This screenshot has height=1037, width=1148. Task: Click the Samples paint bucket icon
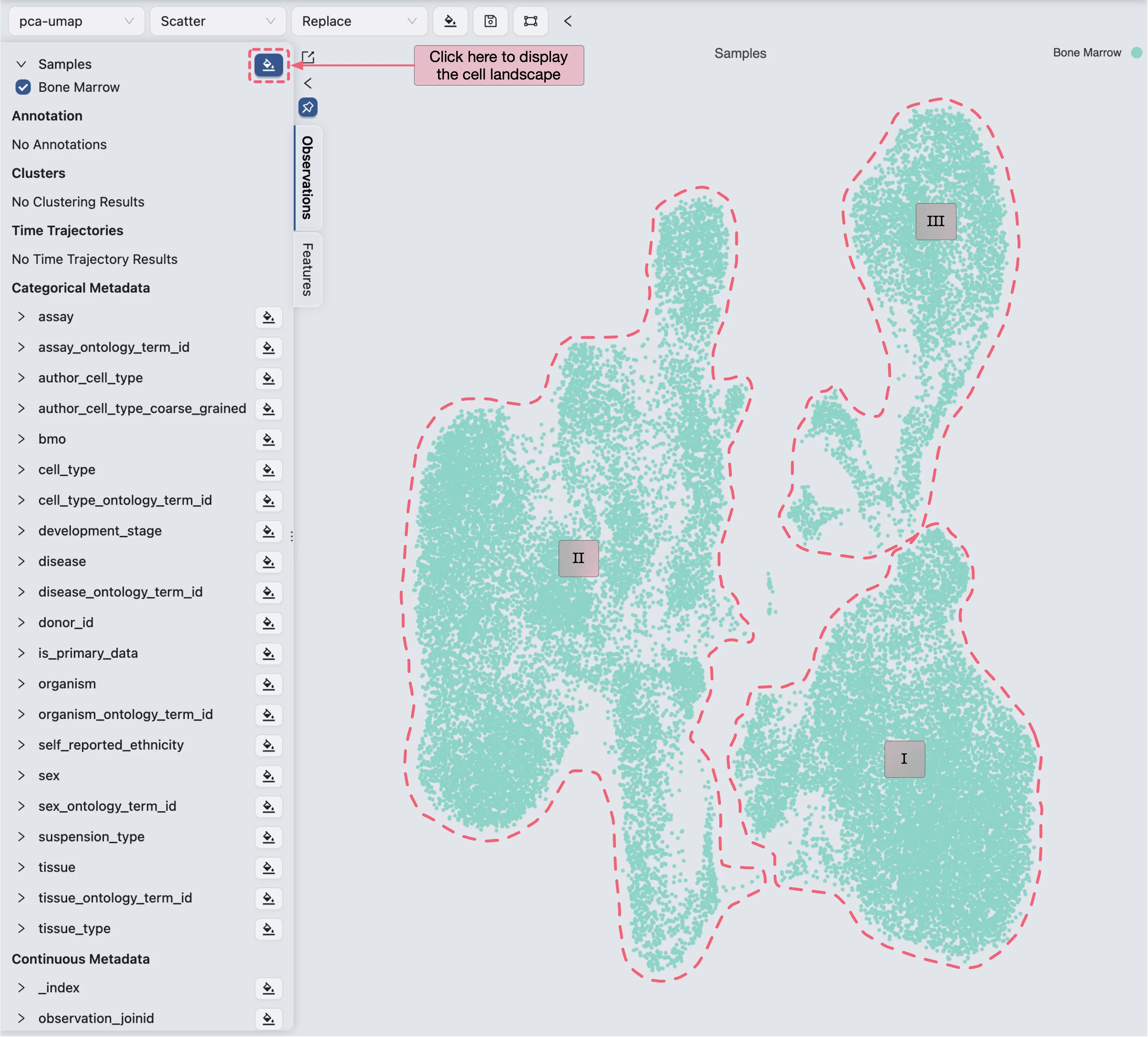pyautogui.click(x=268, y=65)
